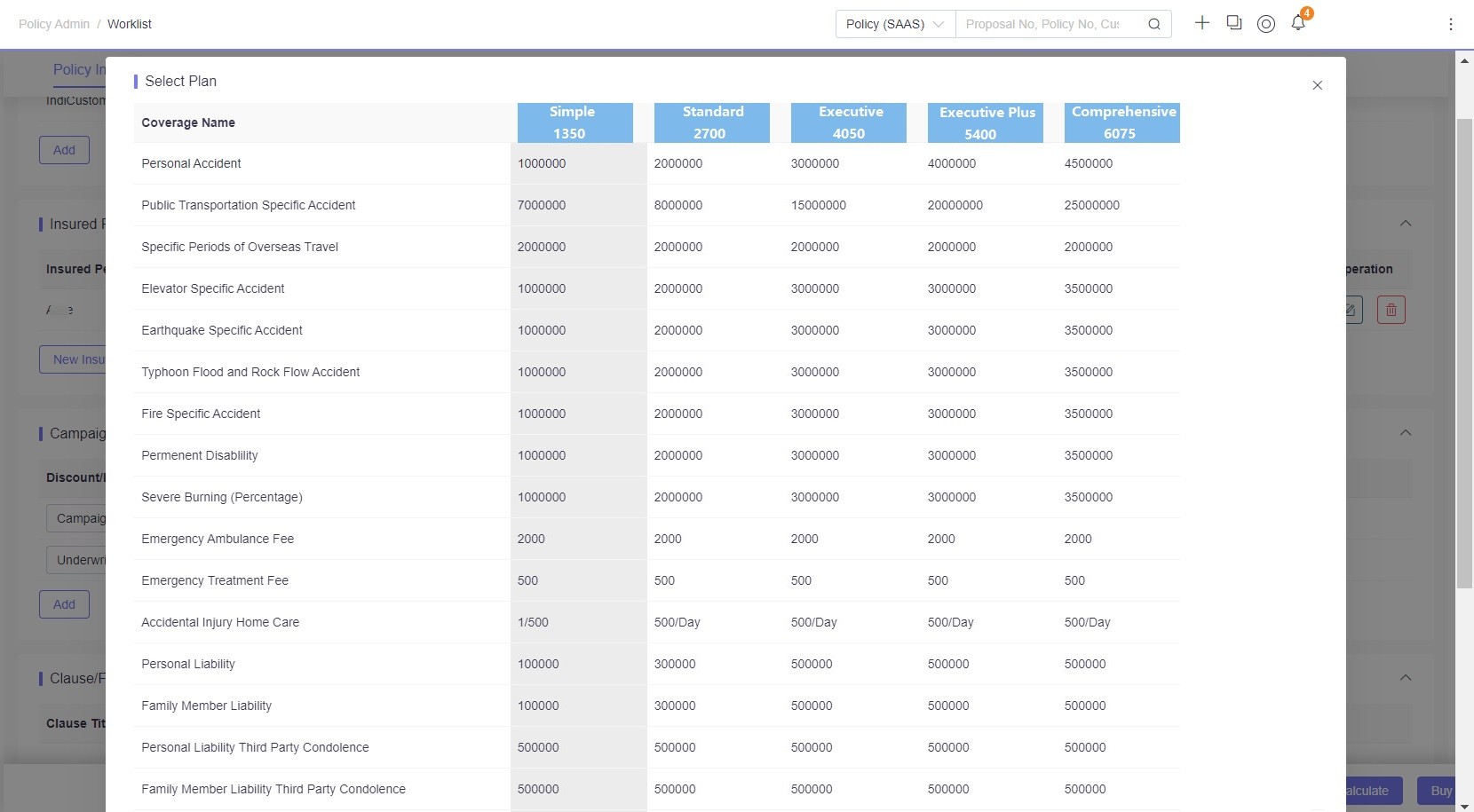Image resolution: width=1474 pixels, height=812 pixels.
Task: Click Family Member Liability Third Party Condolence
Action: [273, 789]
